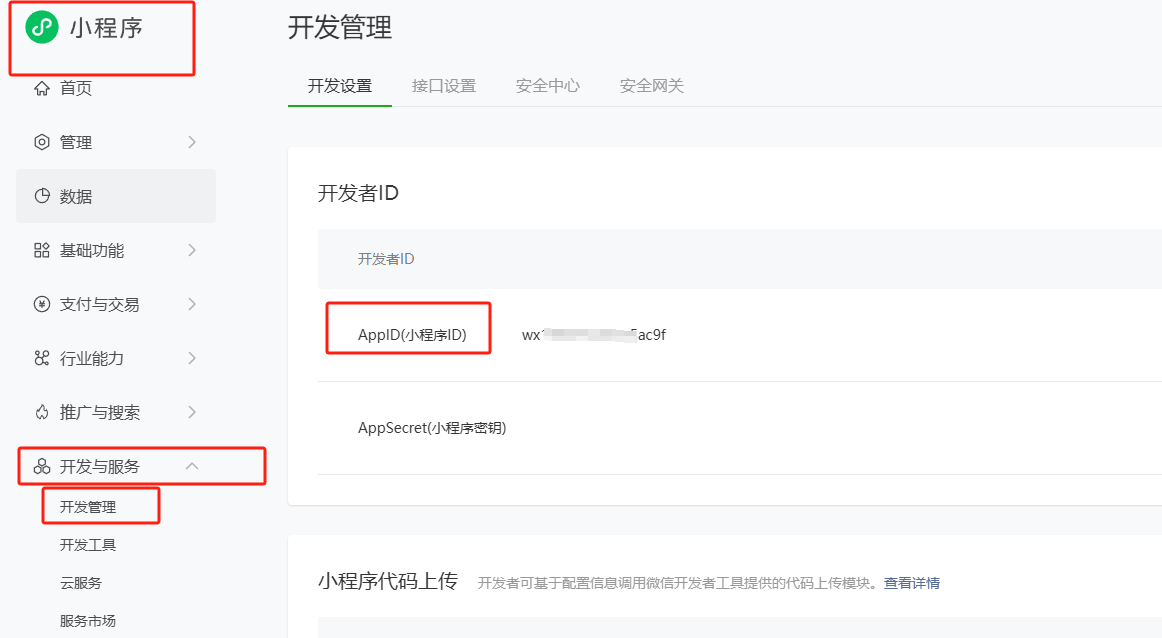
Task: Select the masked AppID value text
Action: click(592, 335)
